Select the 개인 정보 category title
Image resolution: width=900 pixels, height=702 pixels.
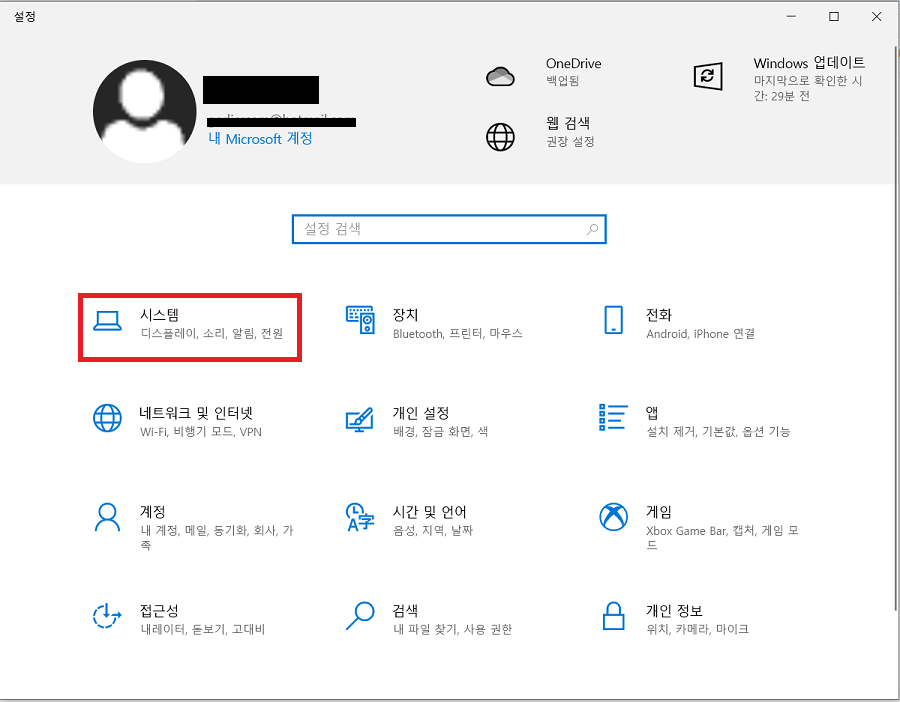pos(674,610)
